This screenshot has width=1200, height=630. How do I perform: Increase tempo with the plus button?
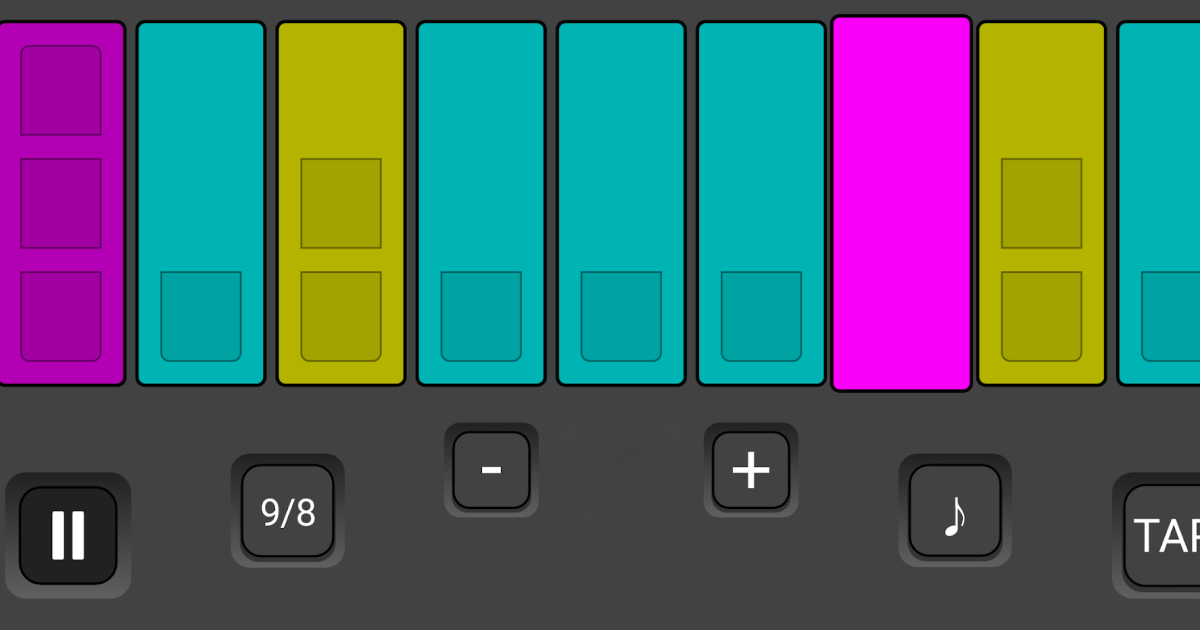coord(751,469)
